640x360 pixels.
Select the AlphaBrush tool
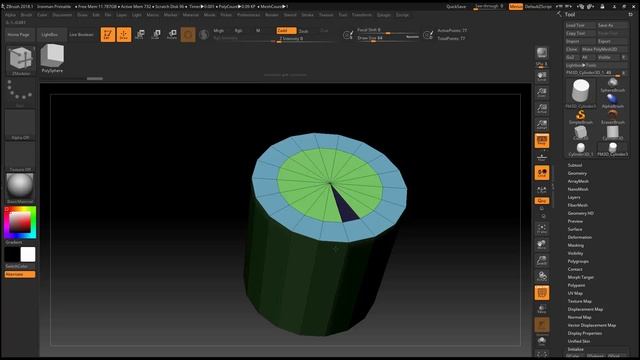click(612, 101)
